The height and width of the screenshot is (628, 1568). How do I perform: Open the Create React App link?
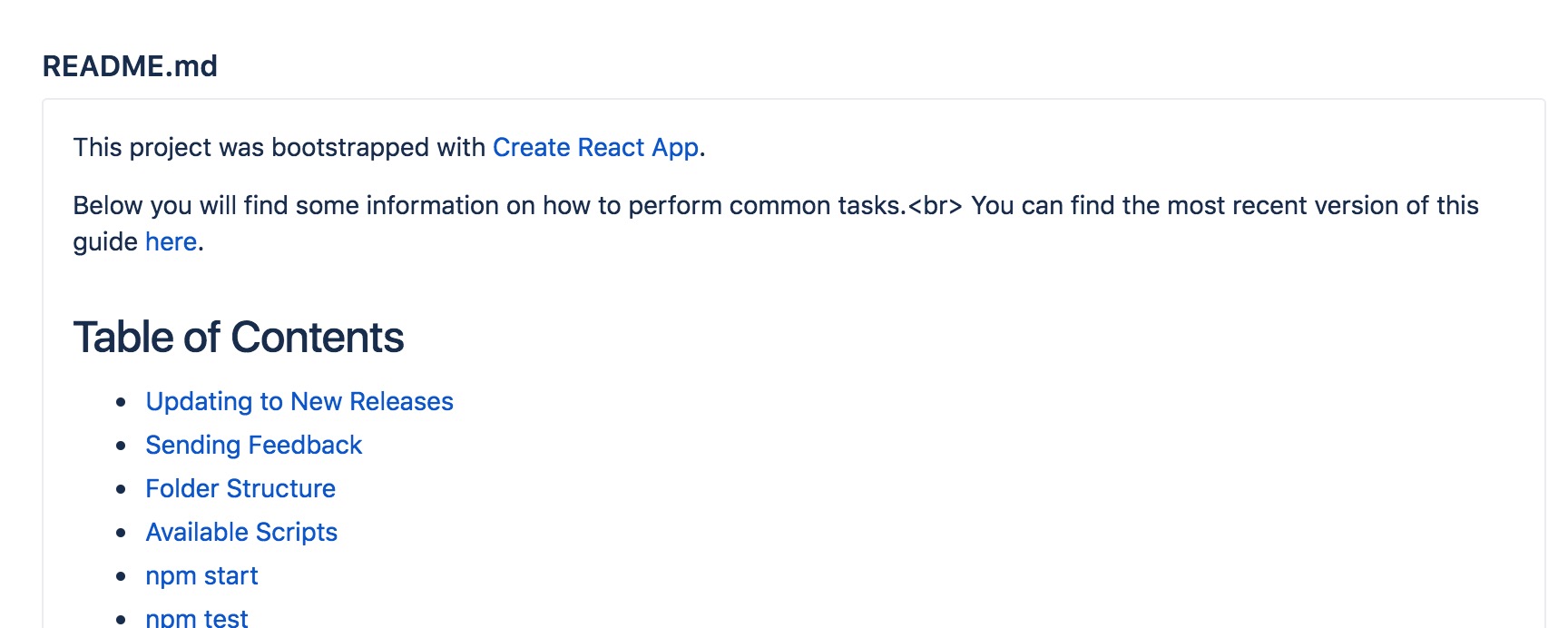pyautogui.click(x=596, y=148)
